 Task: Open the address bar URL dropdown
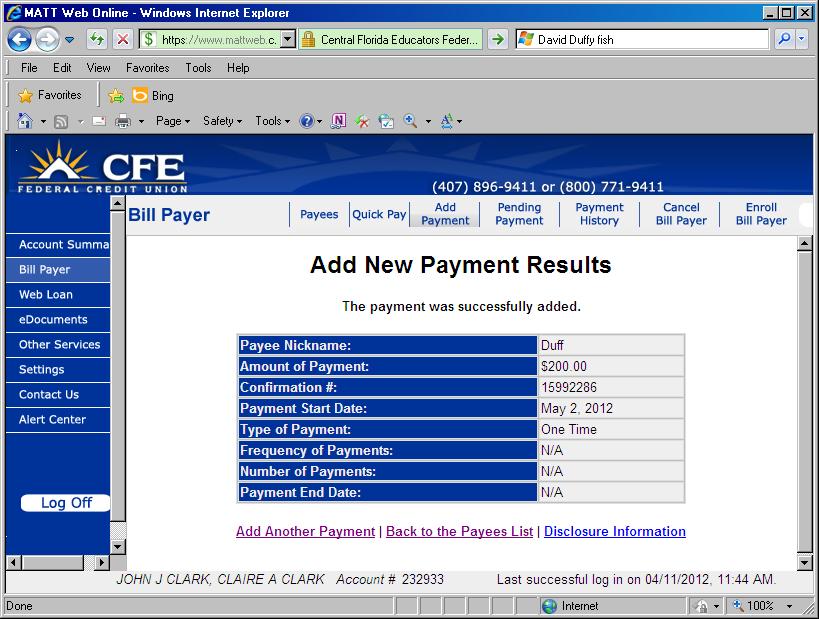coord(288,40)
